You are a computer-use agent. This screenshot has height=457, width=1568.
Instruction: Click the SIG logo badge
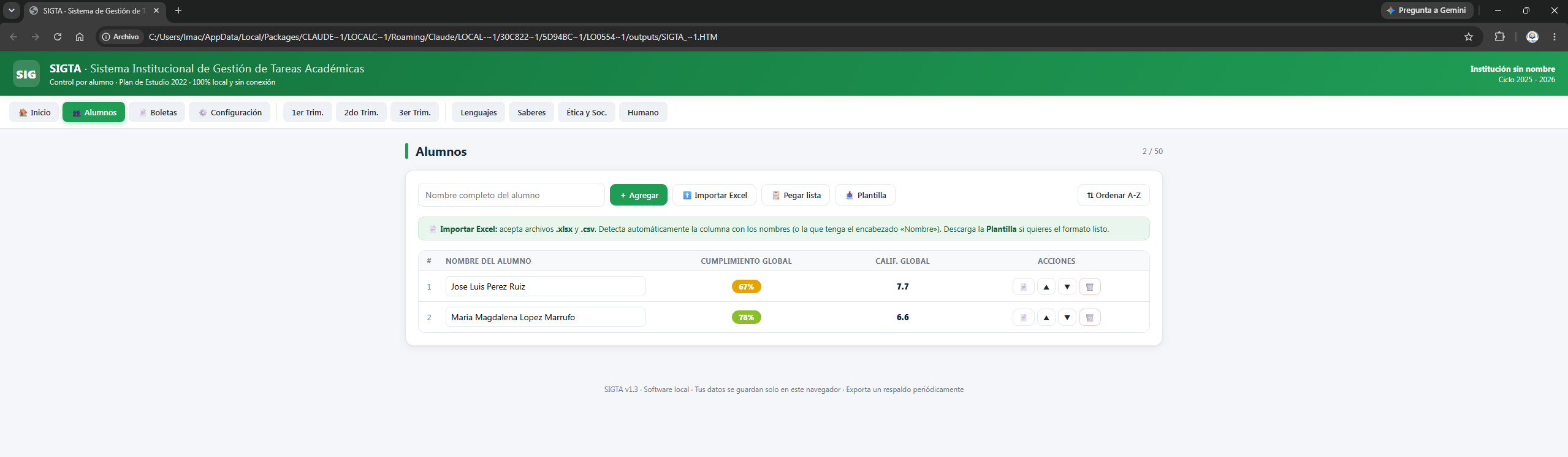[x=26, y=74]
